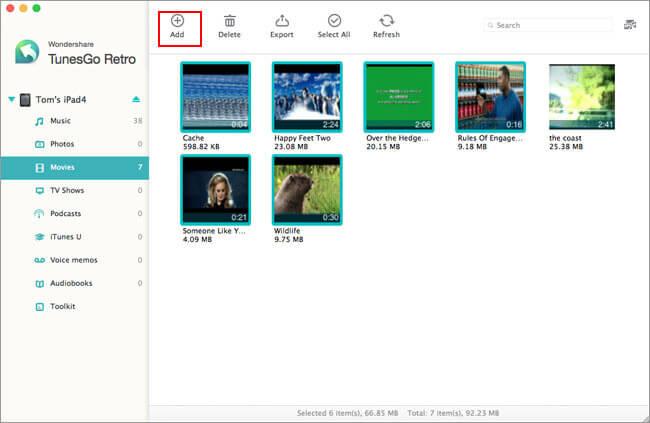
Task: Click the "9.75 MB" size label
Action: click(289, 240)
